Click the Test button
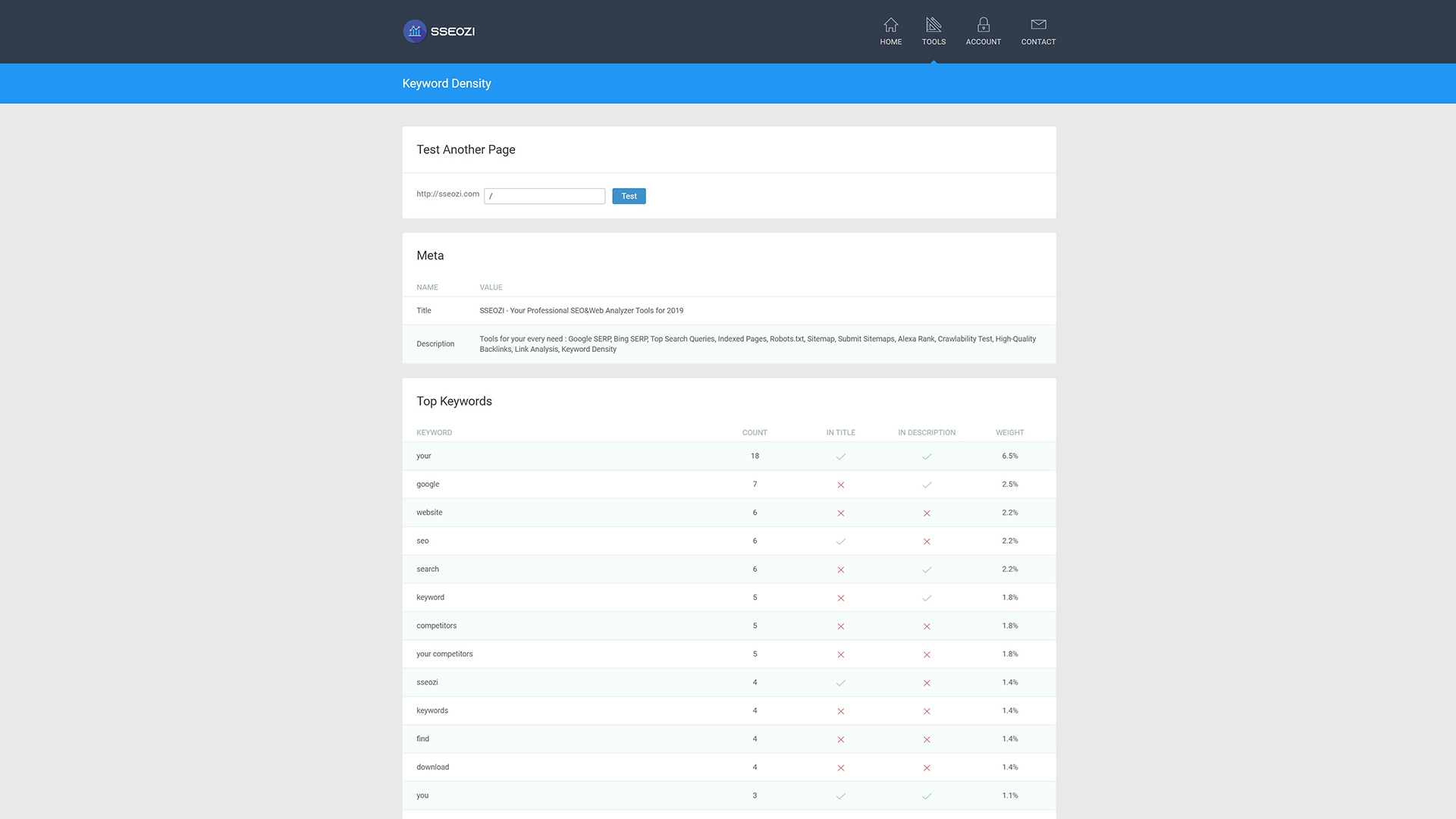1456x819 pixels. click(x=629, y=196)
